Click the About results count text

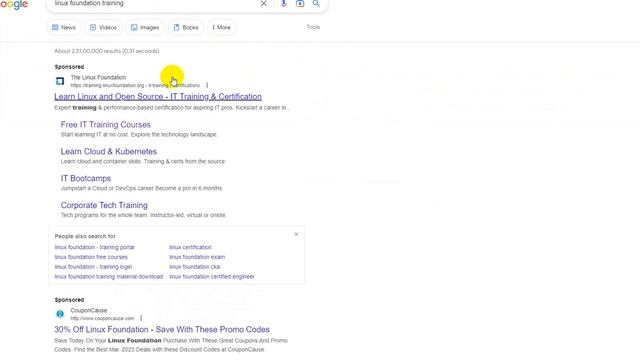coord(107,51)
